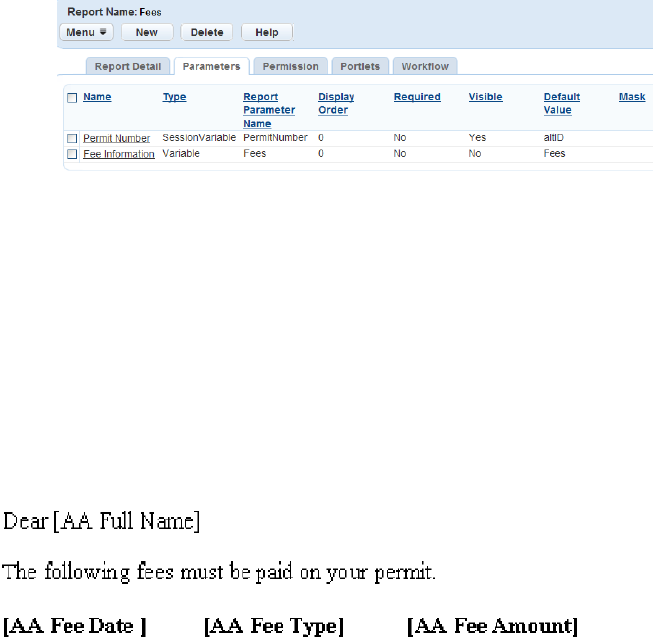Go to the Portlets tab

(360, 67)
